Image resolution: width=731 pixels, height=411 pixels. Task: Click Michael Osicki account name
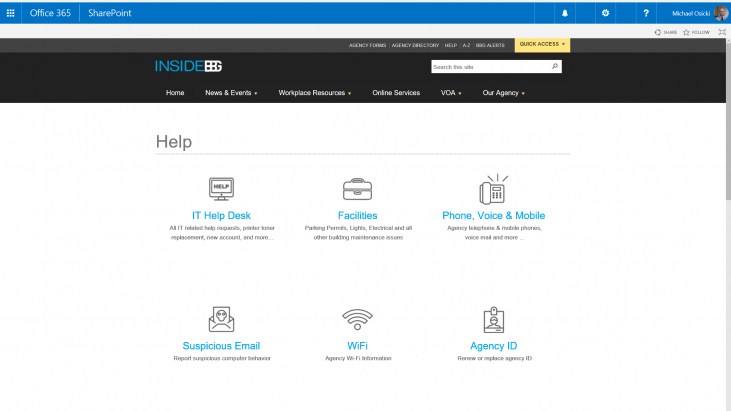click(x=691, y=14)
